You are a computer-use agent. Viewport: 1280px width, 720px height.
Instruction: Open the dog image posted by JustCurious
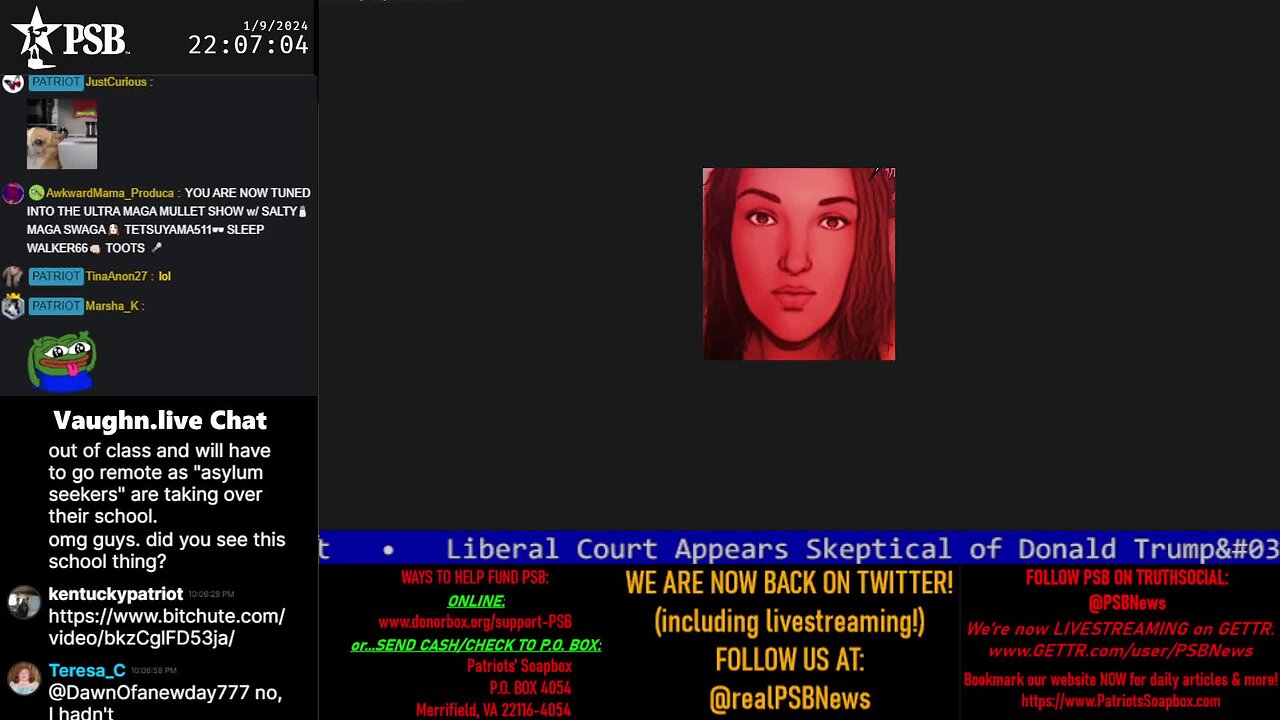click(62, 134)
